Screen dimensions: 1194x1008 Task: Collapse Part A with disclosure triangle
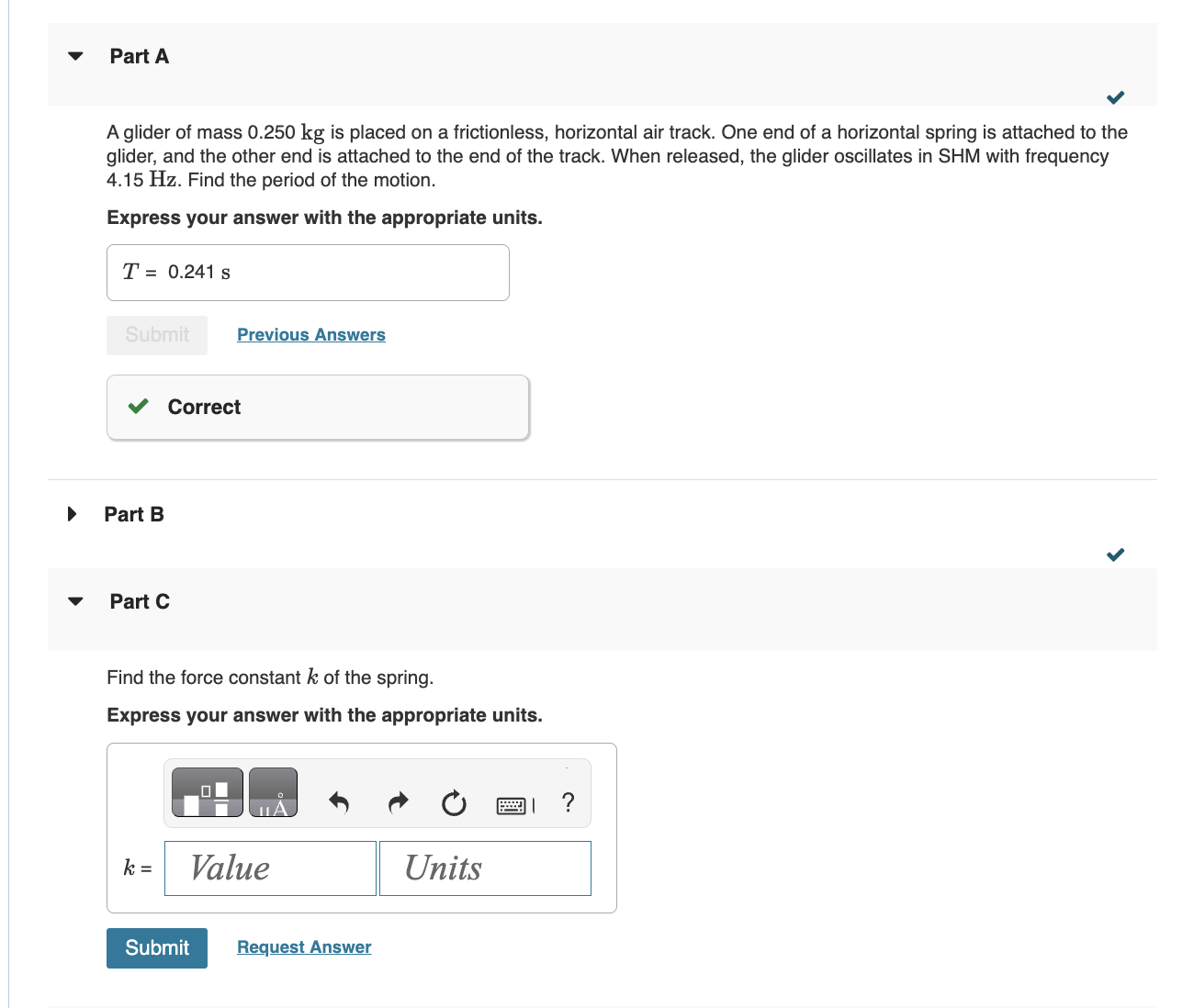(75, 56)
